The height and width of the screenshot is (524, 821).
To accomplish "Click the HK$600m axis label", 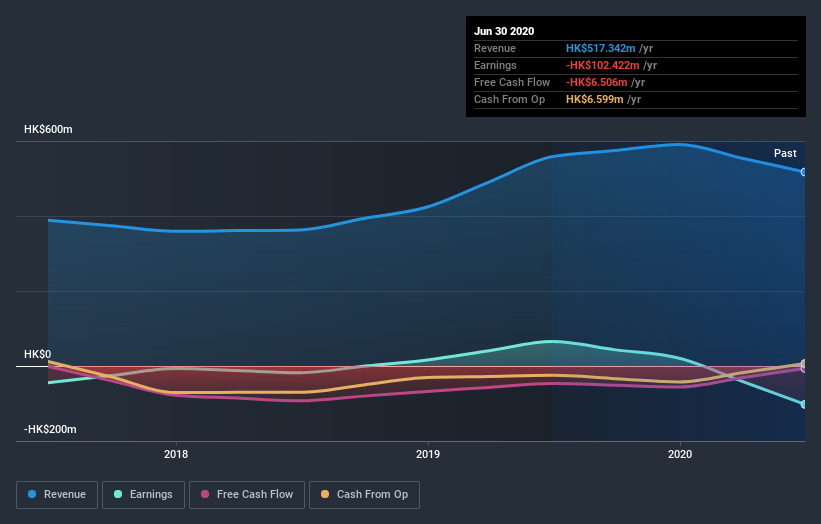I will click(x=48, y=129).
